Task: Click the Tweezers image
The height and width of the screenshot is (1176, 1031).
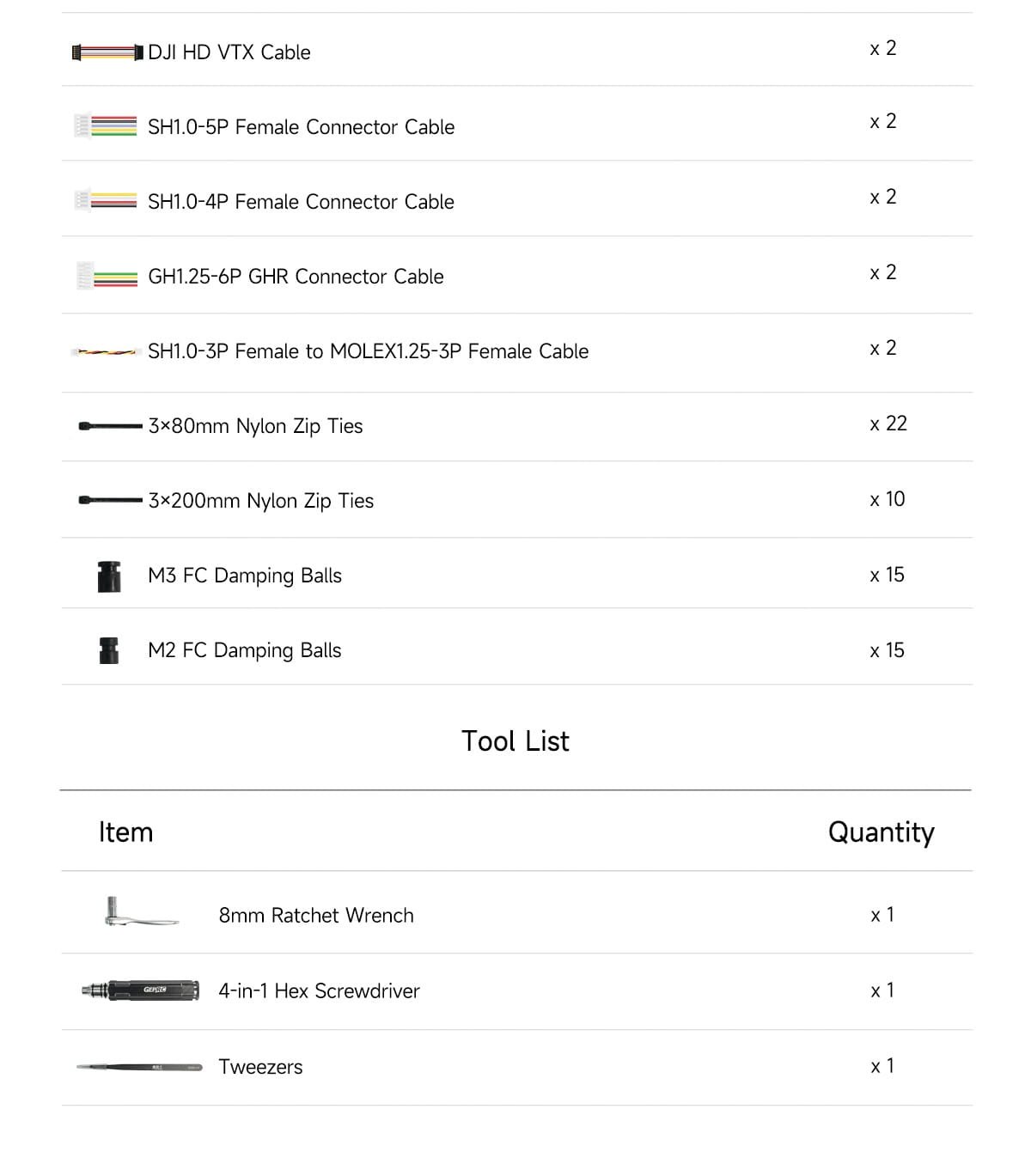Action: click(139, 1067)
